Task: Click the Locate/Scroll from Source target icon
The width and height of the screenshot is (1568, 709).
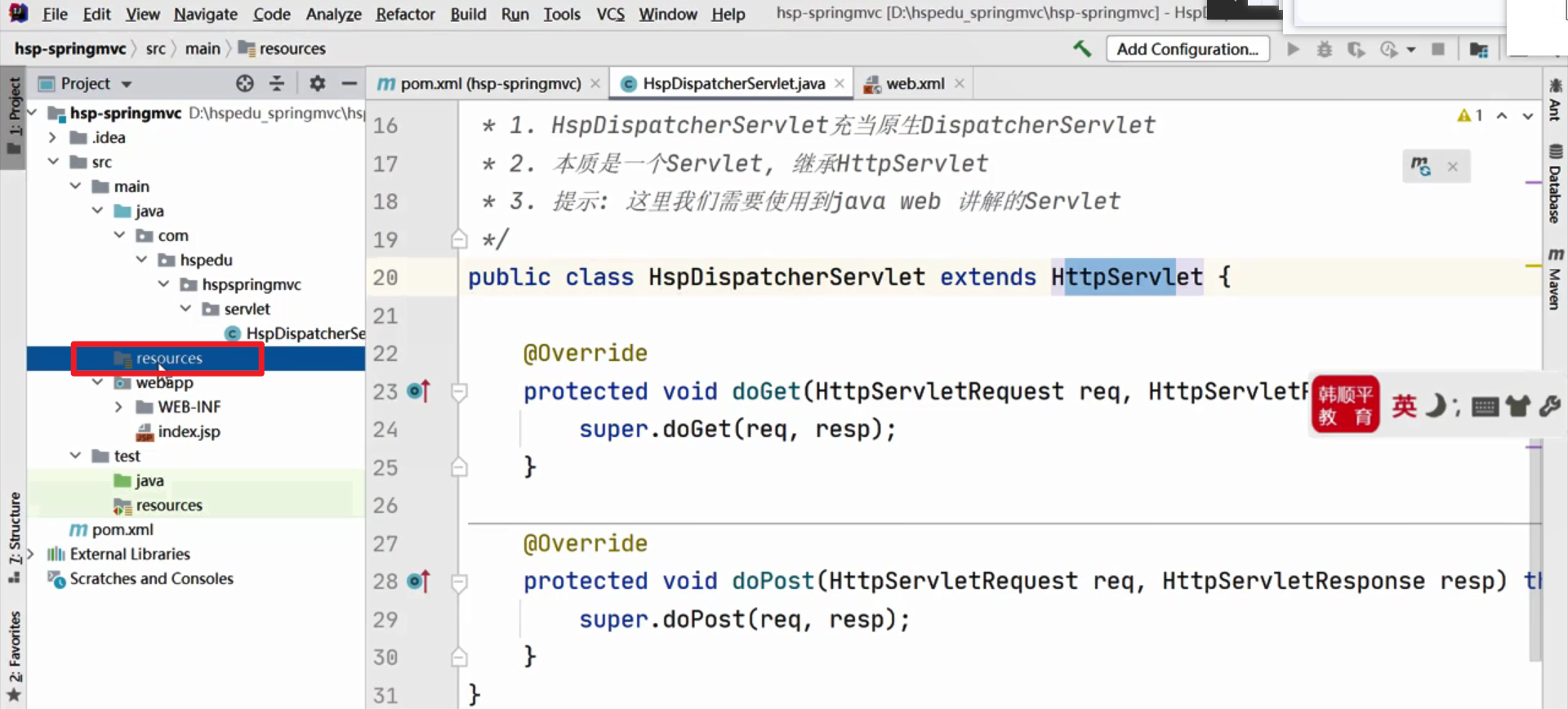Action: click(245, 83)
